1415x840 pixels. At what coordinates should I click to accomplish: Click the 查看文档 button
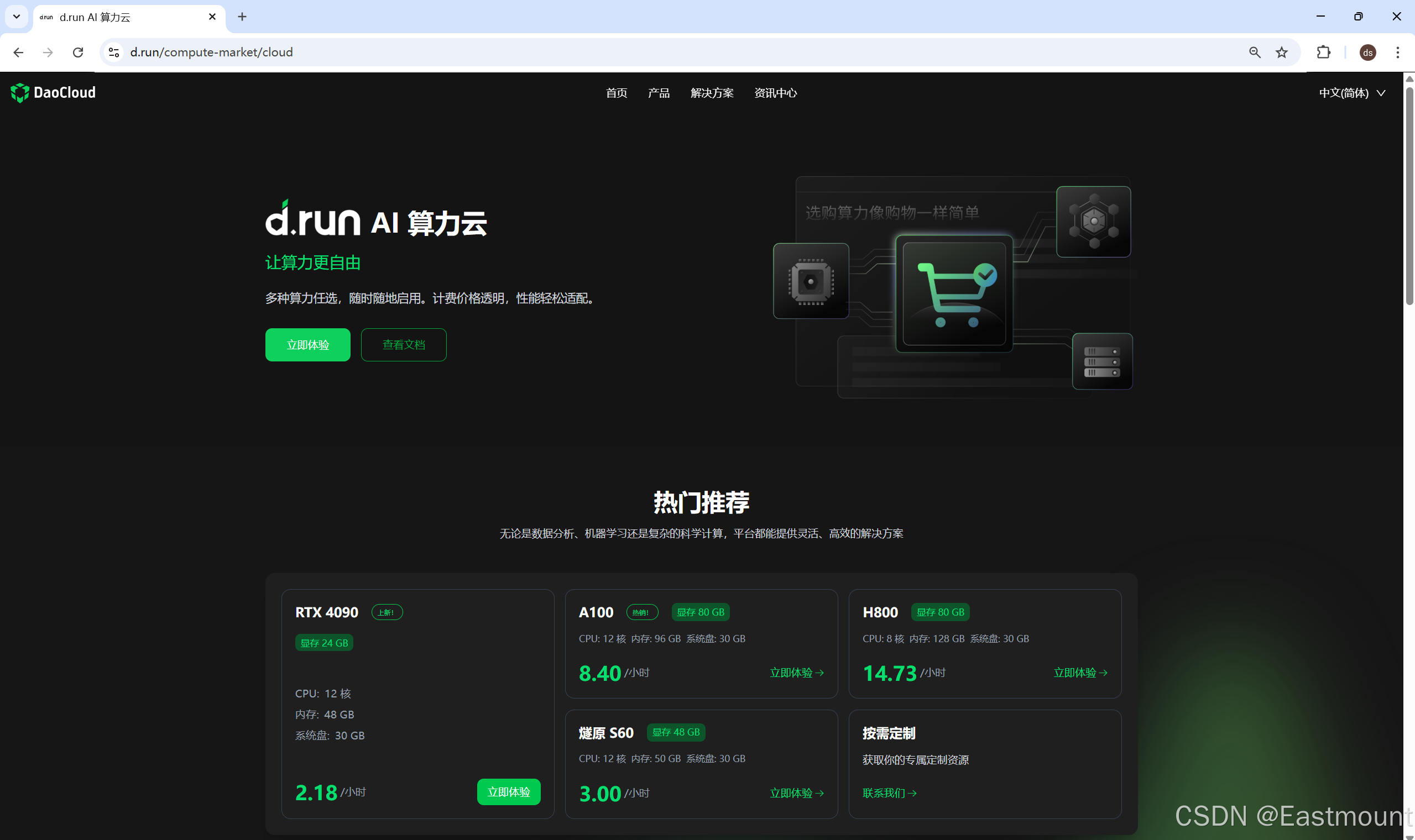(404, 345)
